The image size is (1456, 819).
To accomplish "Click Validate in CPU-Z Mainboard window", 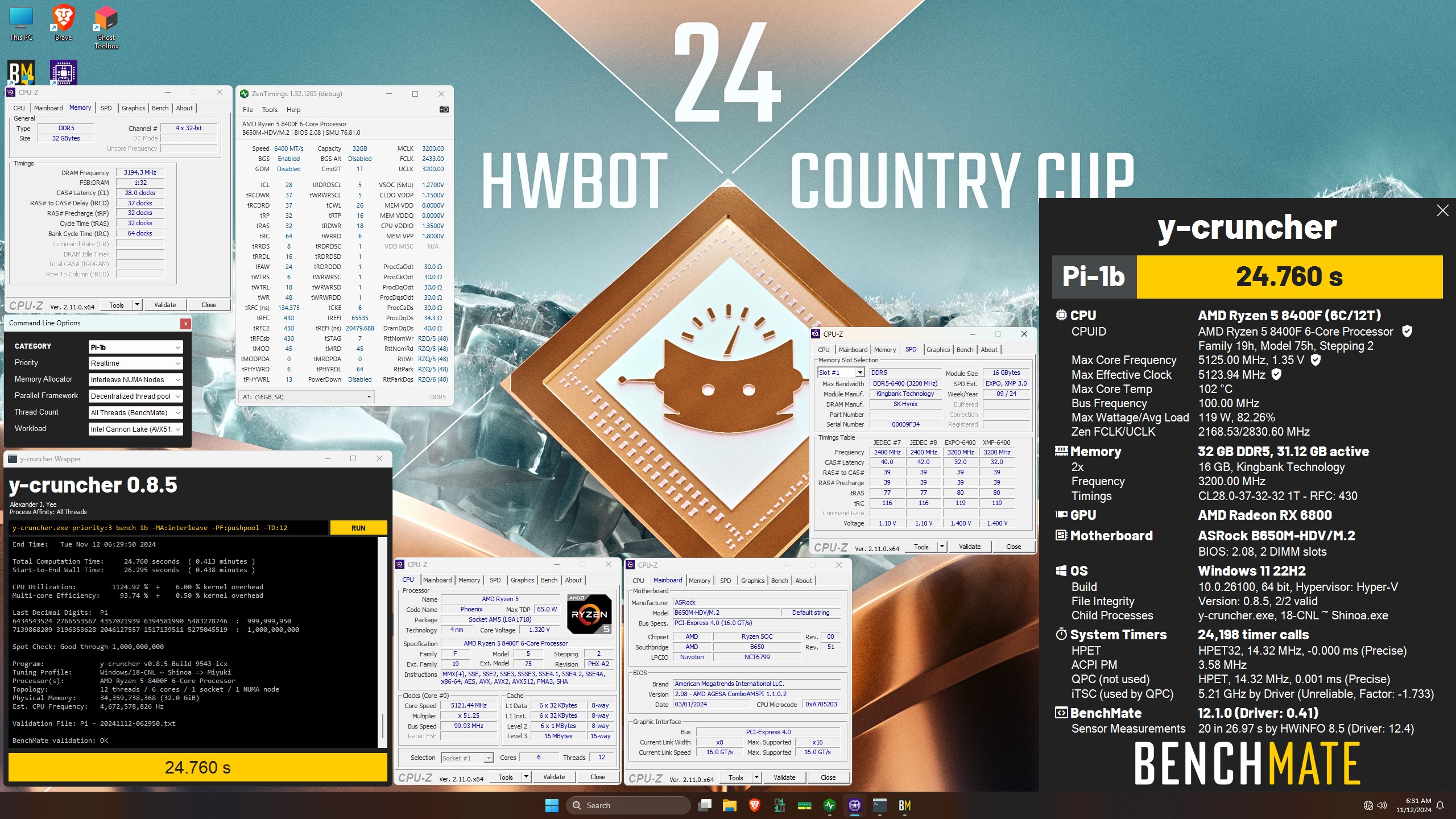I will 784,778.
